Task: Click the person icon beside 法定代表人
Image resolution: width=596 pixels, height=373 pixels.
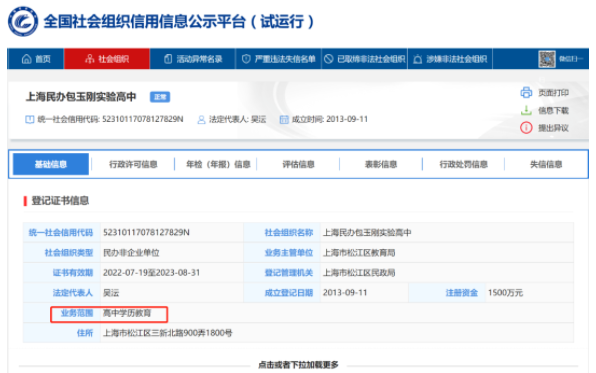Action: [201, 120]
